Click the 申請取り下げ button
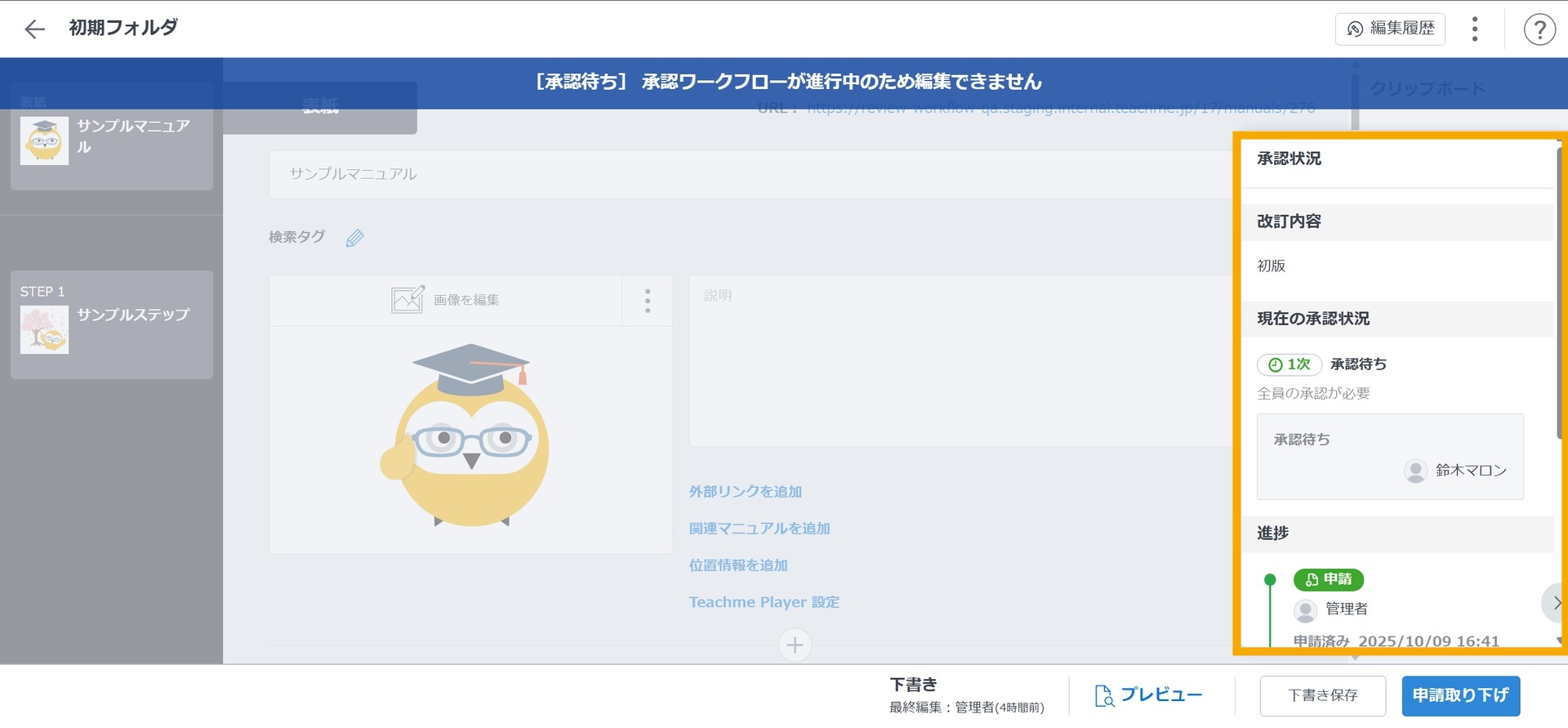This screenshot has width=1568, height=728. pos(1460,695)
